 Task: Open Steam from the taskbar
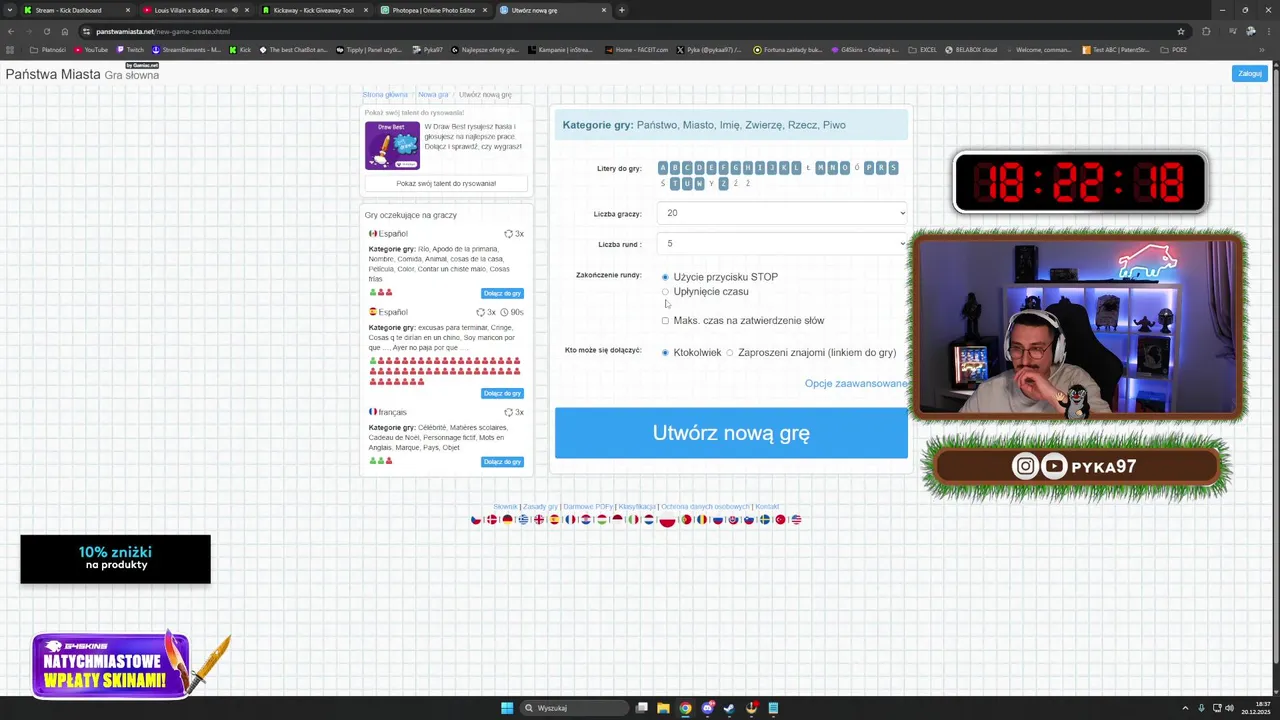(729, 708)
